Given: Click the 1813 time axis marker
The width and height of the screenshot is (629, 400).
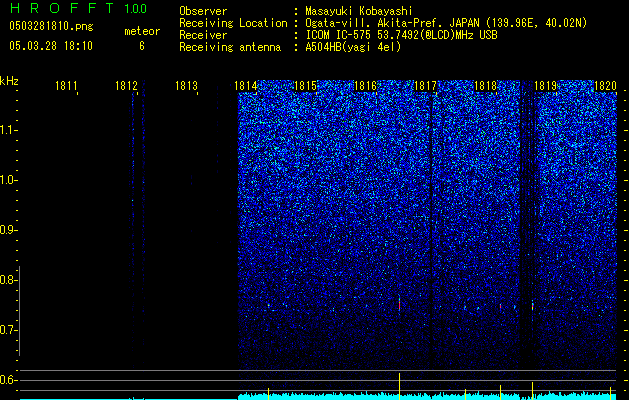Looking at the screenshot, I should click(186, 86).
